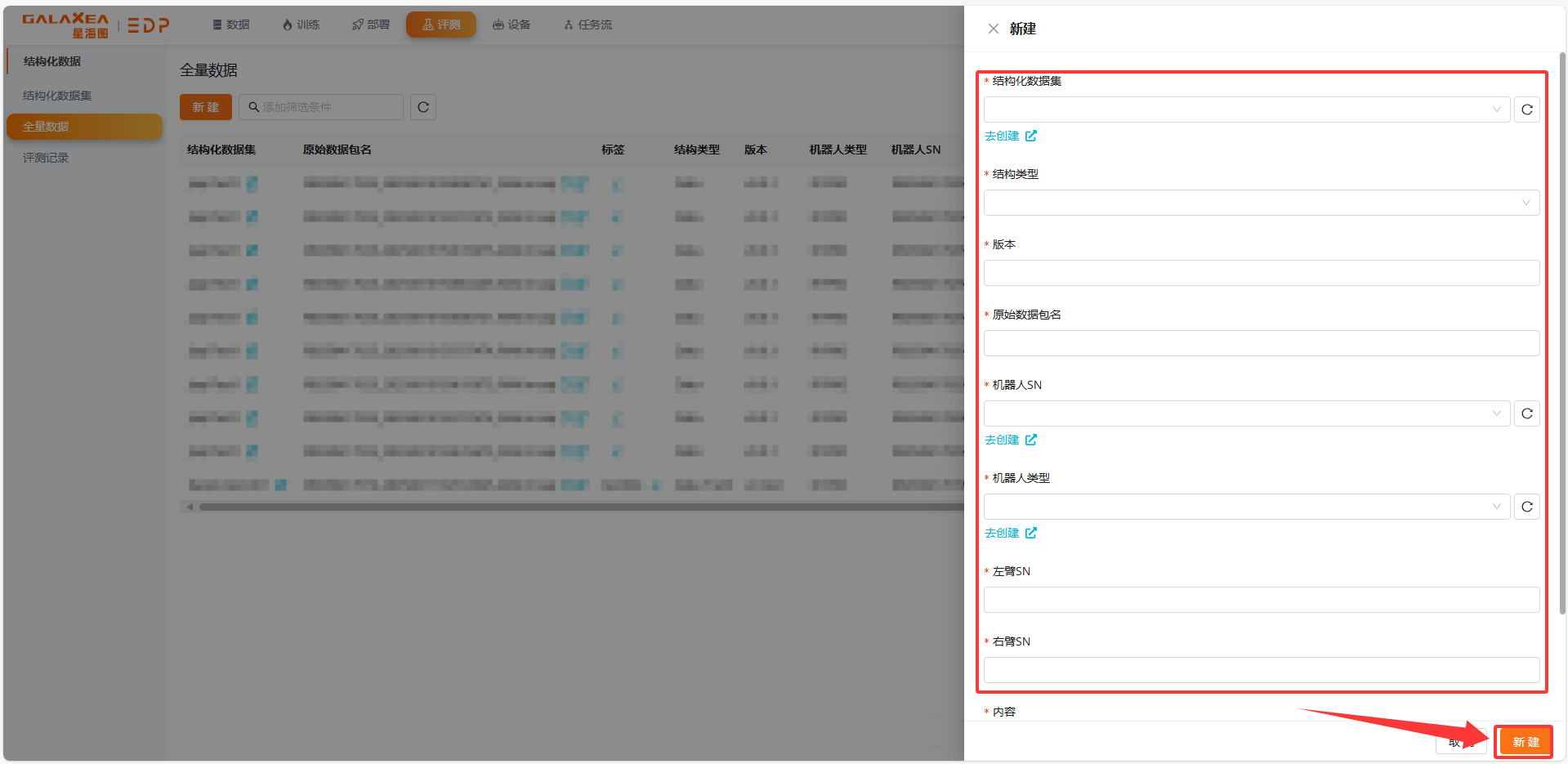This screenshot has height=764, width=1568.
Task: Close the 新建 drawer with X icon
Action: click(x=993, y=29)
